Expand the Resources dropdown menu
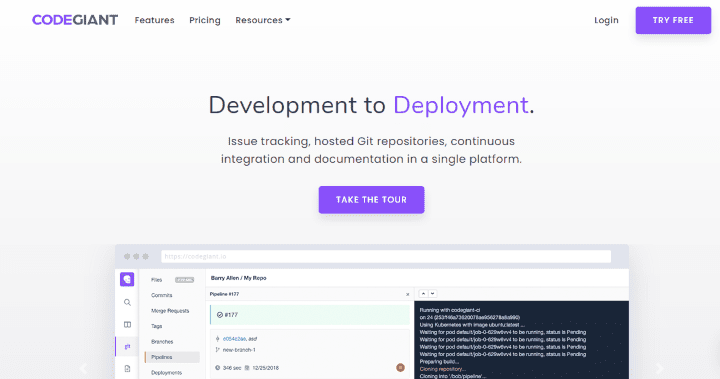Screen dimensions: 720x379 click(x=263, y=20)
